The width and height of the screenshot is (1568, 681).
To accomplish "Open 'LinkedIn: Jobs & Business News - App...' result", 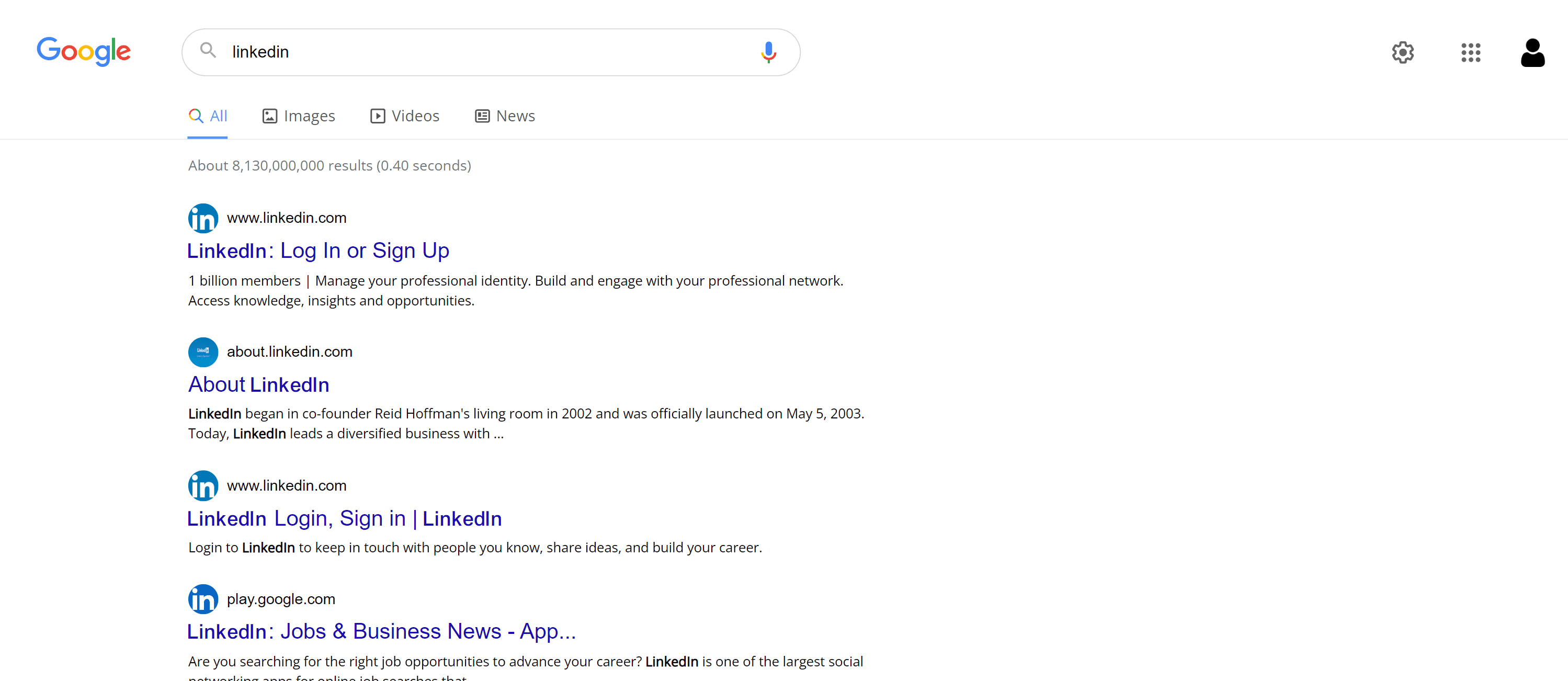I will pos(382,632).
